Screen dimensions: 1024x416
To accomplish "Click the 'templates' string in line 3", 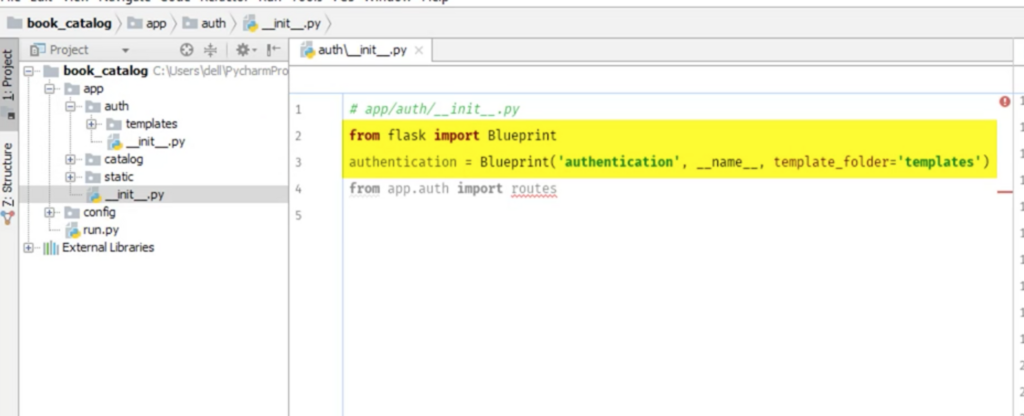I will 940,162.
